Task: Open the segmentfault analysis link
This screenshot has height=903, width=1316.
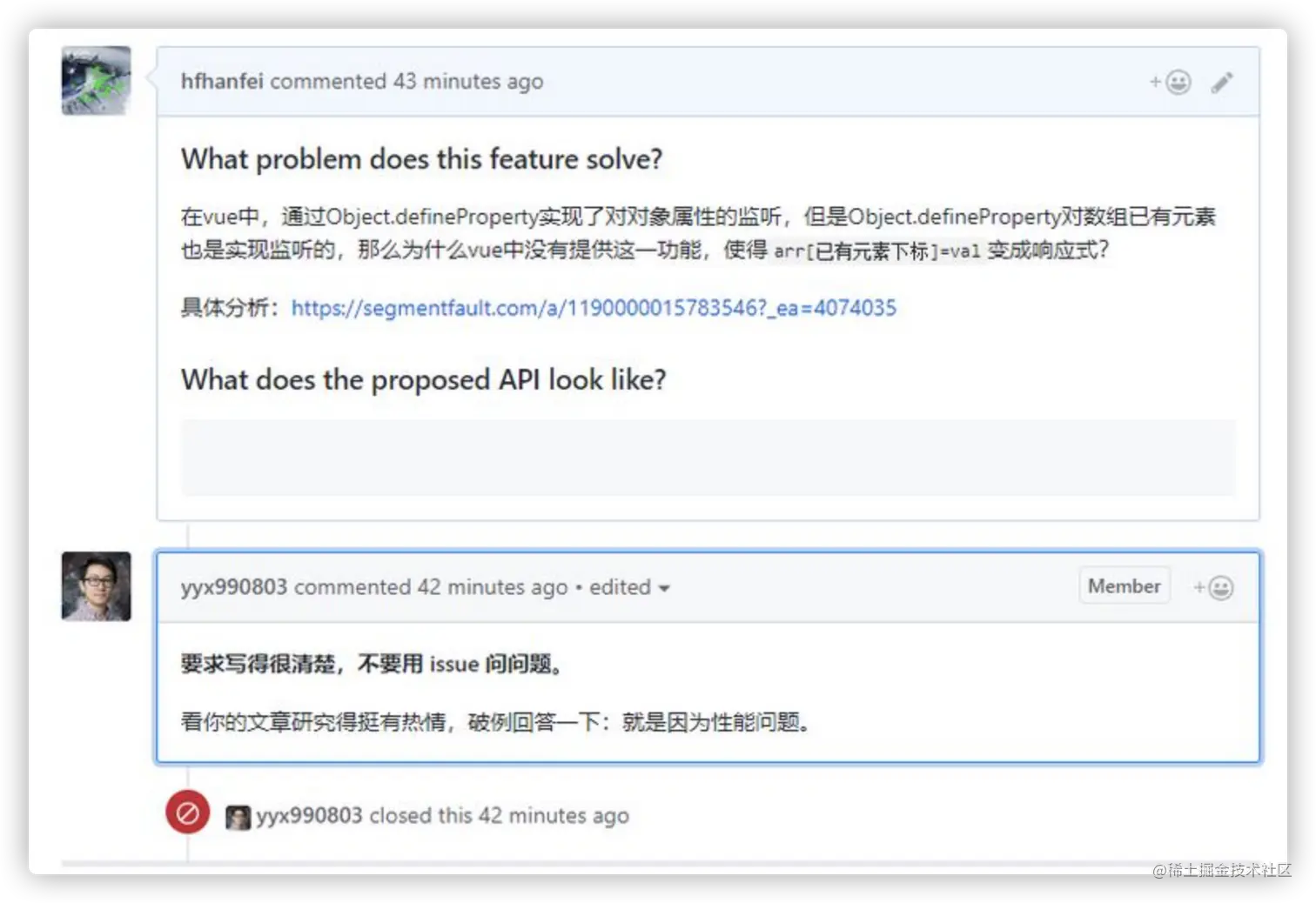Action: pos(594,307)
